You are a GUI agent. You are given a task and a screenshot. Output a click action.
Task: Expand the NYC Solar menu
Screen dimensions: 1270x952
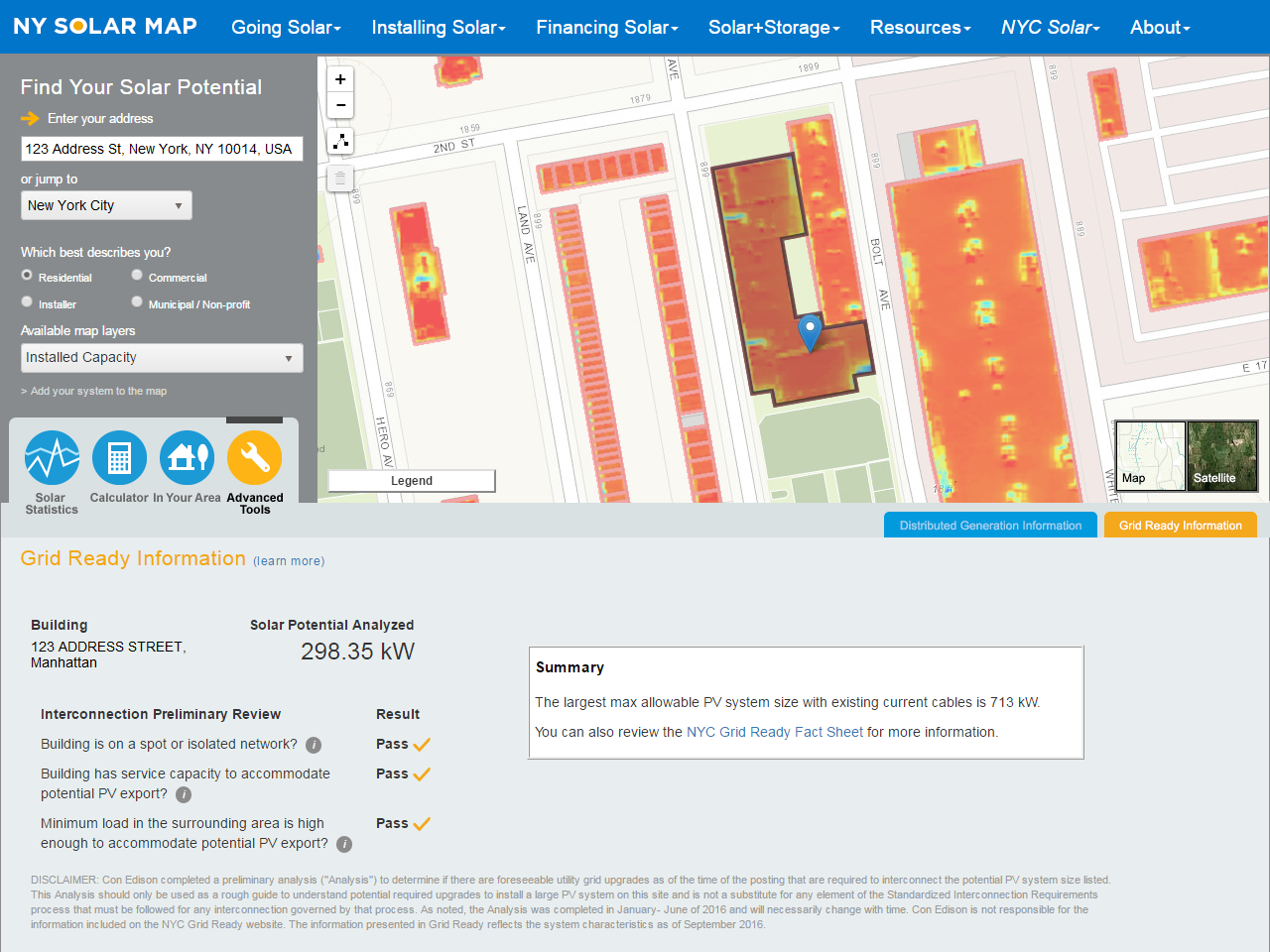1051,27
